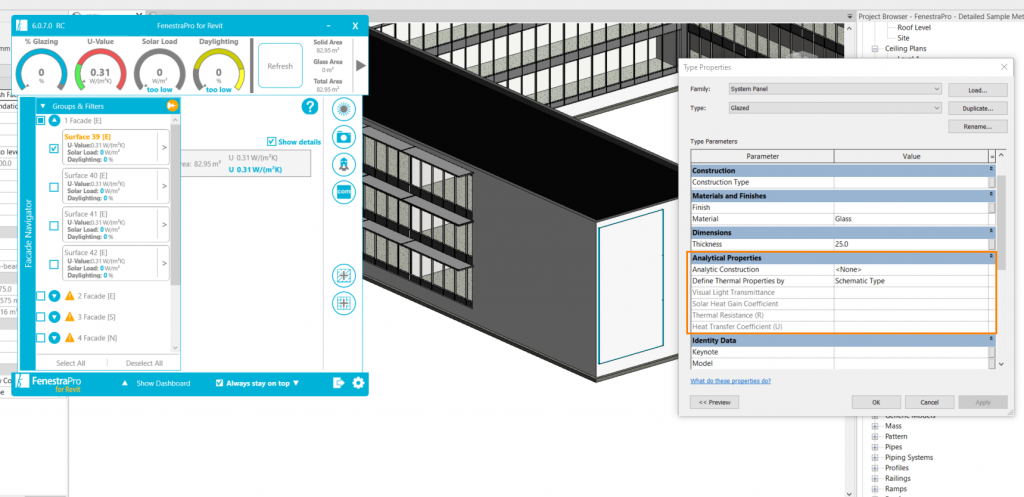Click the Thickness value 25.0 field
The height and width of the screenshot is (497, 1024).
[910, 244]
